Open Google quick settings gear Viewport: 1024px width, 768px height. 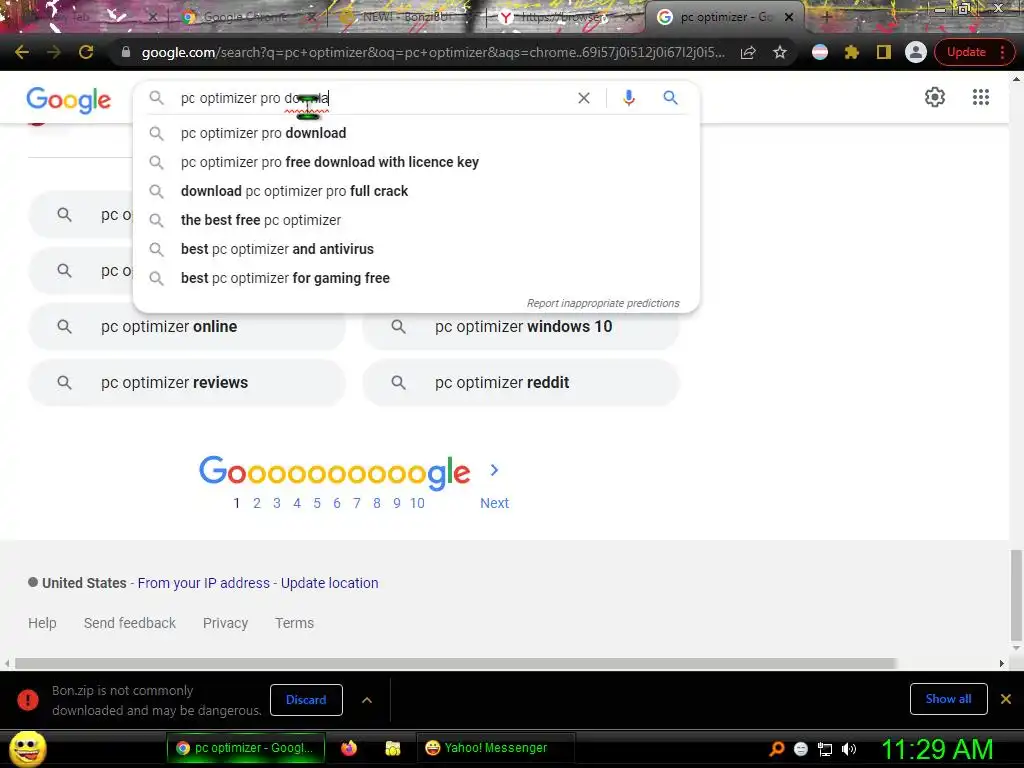(935, 97)
